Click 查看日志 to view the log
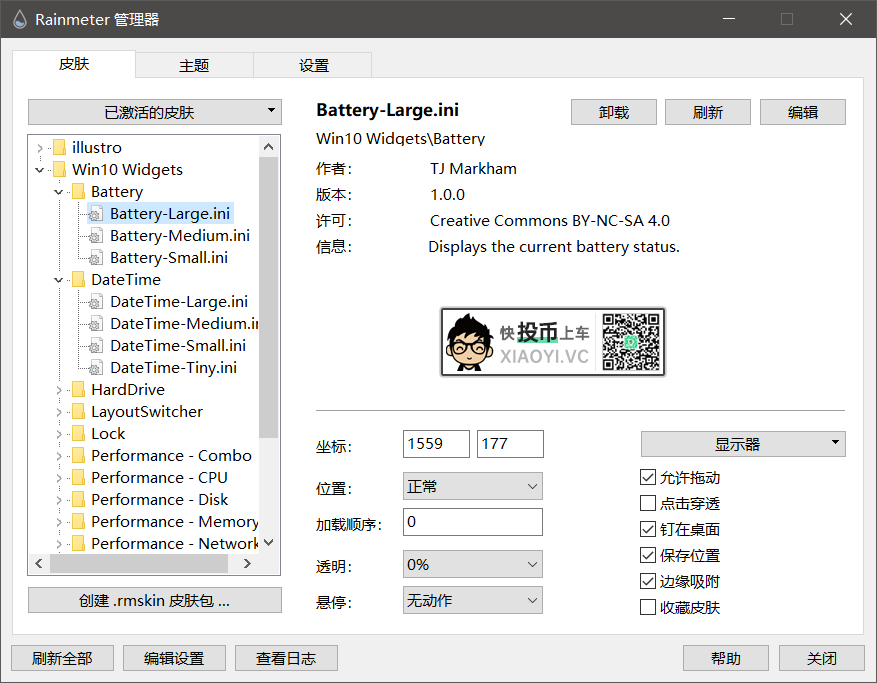Viewport: 877px width, 683px height. point(286,658)
